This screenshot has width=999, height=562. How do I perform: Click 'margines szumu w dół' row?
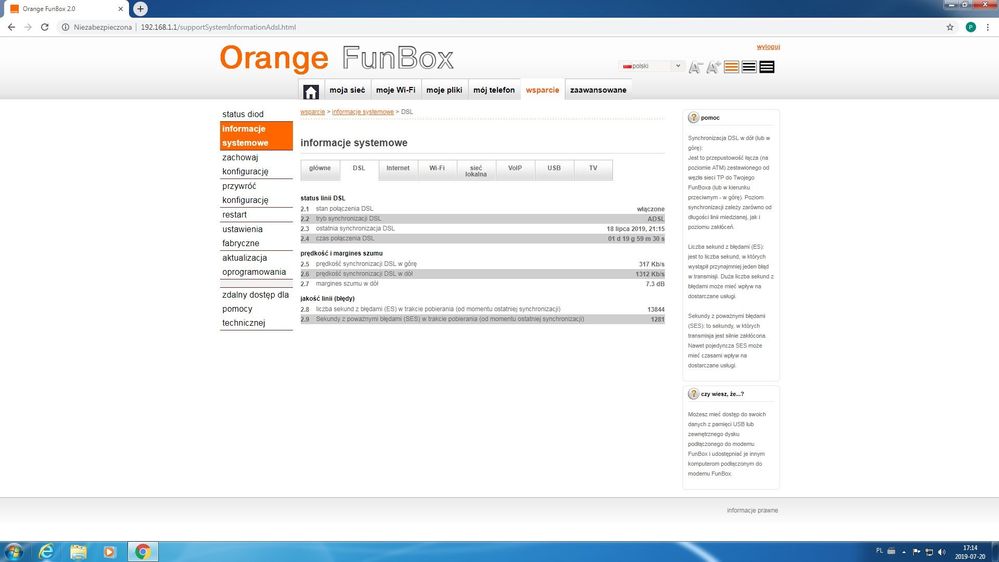tap(482, 284)
